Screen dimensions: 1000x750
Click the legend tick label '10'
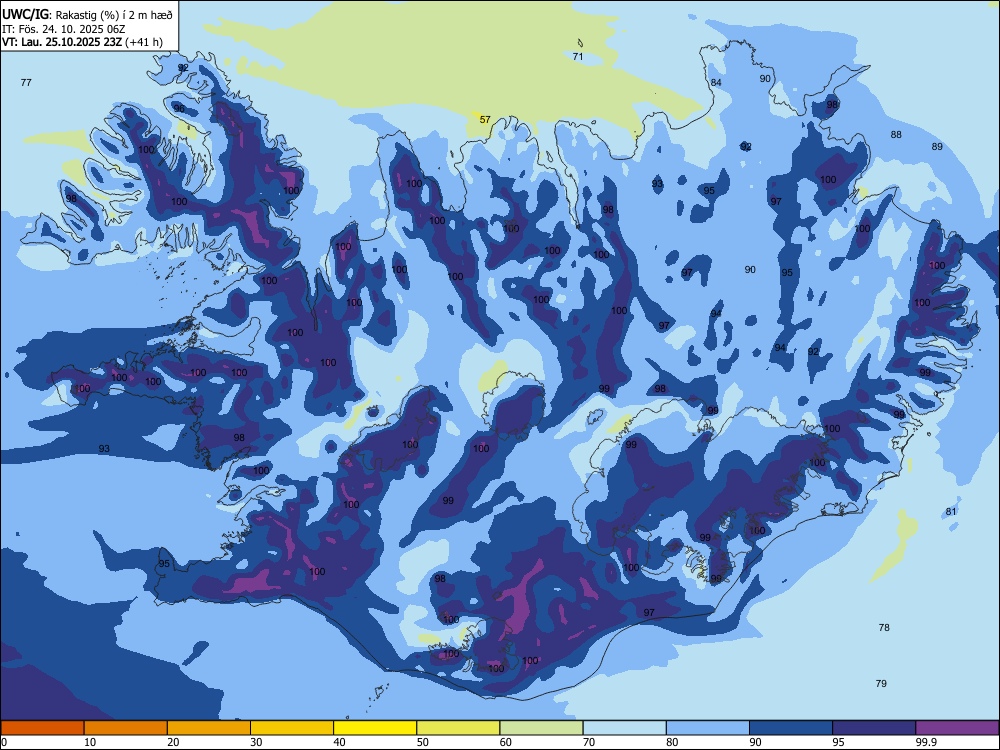click(90, 742)
